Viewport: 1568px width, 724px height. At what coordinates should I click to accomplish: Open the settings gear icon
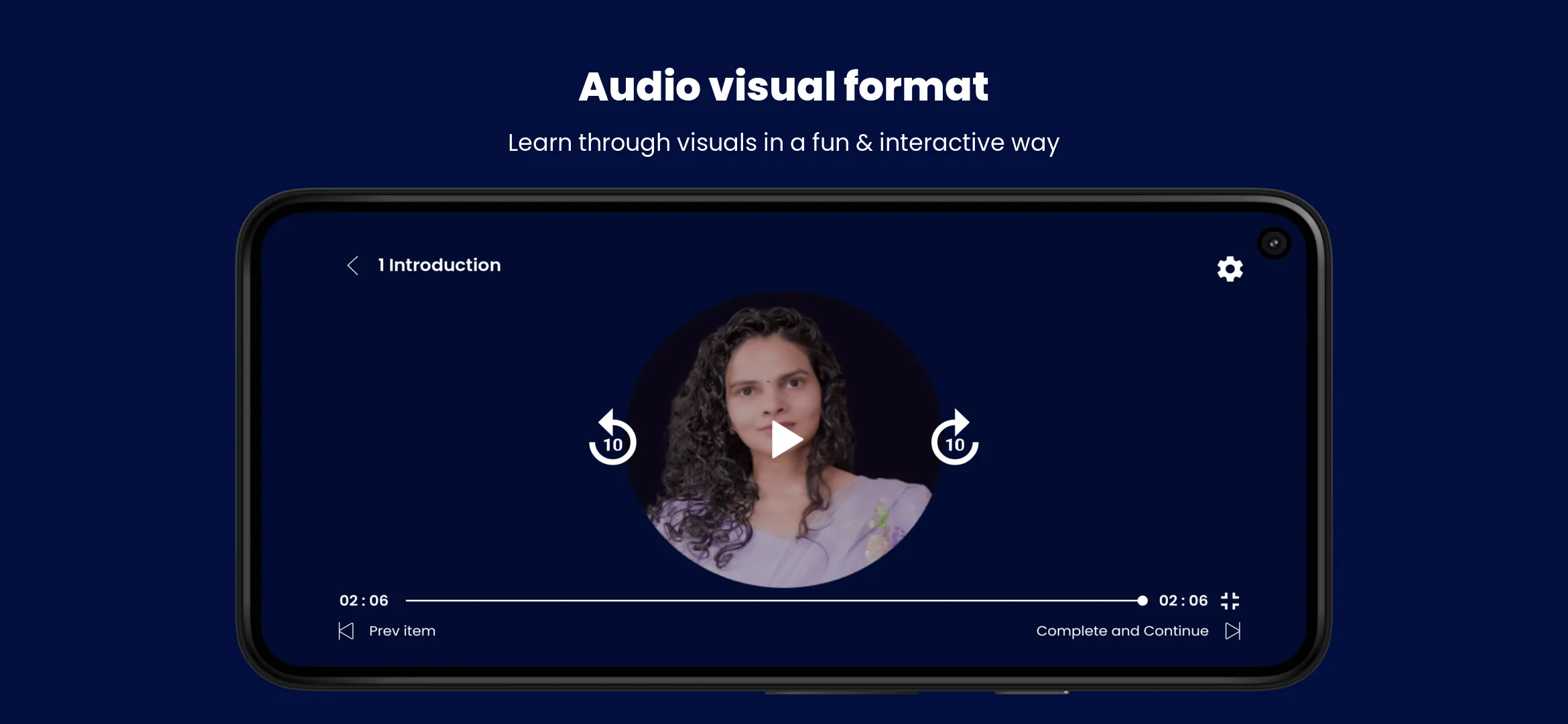[1230, 269]
